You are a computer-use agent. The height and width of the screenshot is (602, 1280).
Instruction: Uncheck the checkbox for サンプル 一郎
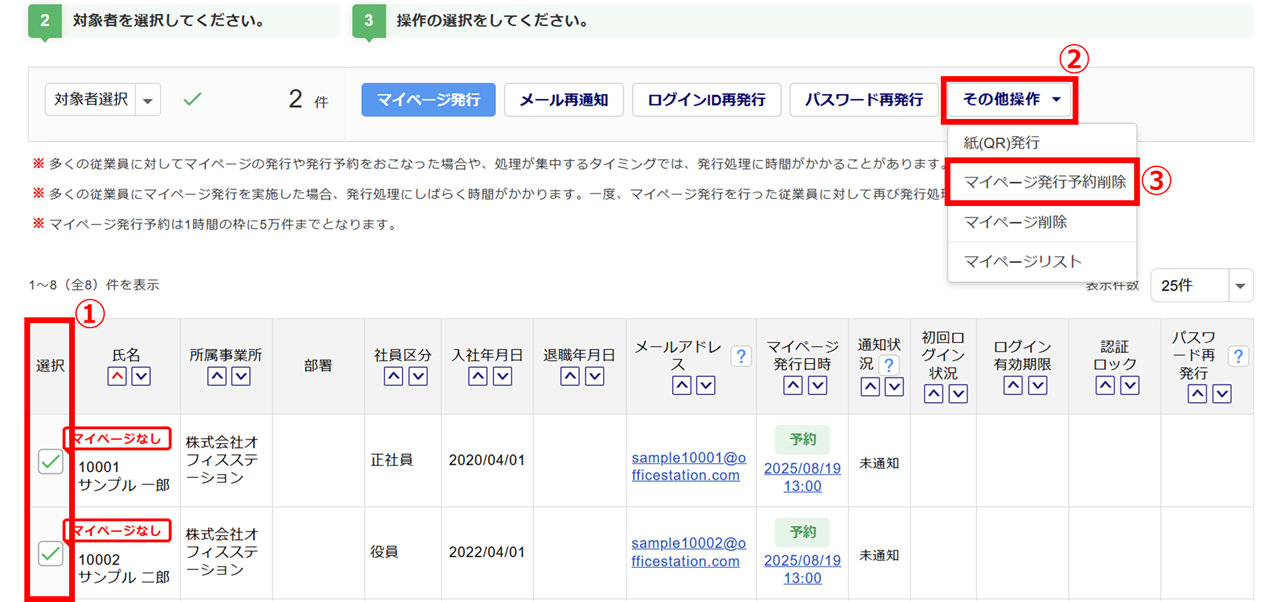pyautogui.click(x=50, y=461)
